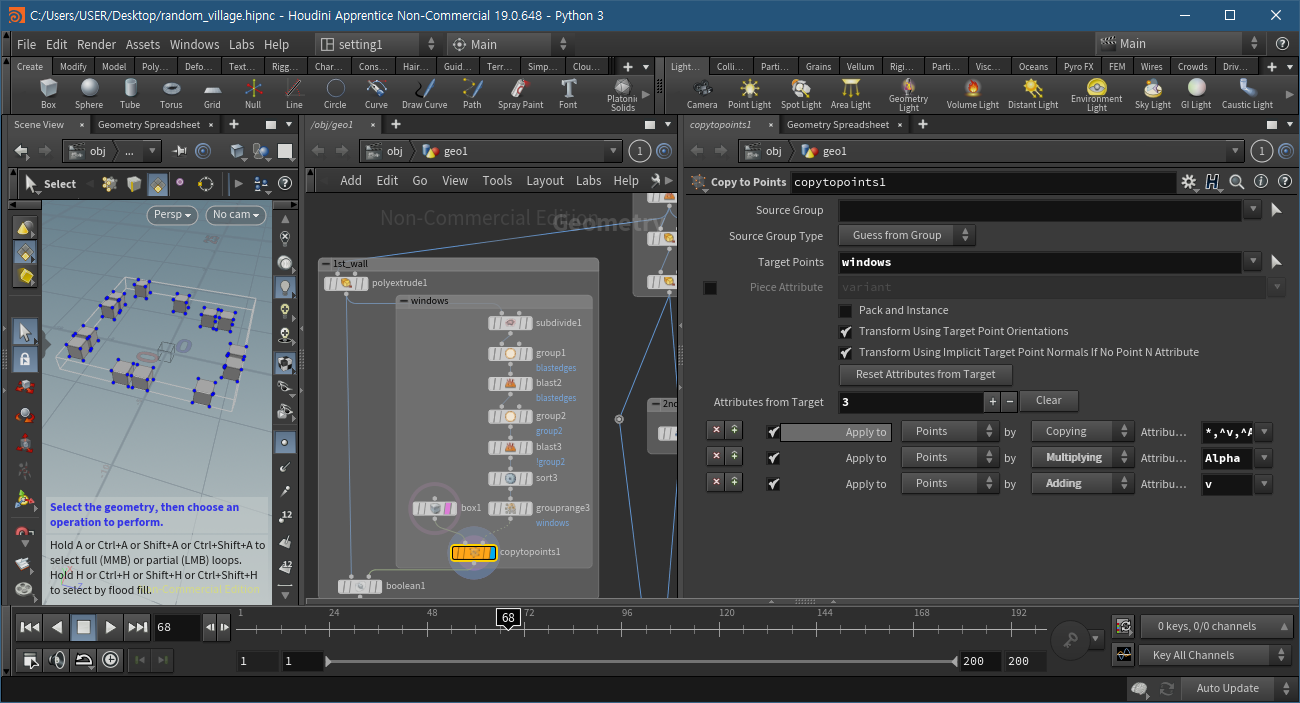
Task: Click the parameter gear settings icon
Action: 1189,182
